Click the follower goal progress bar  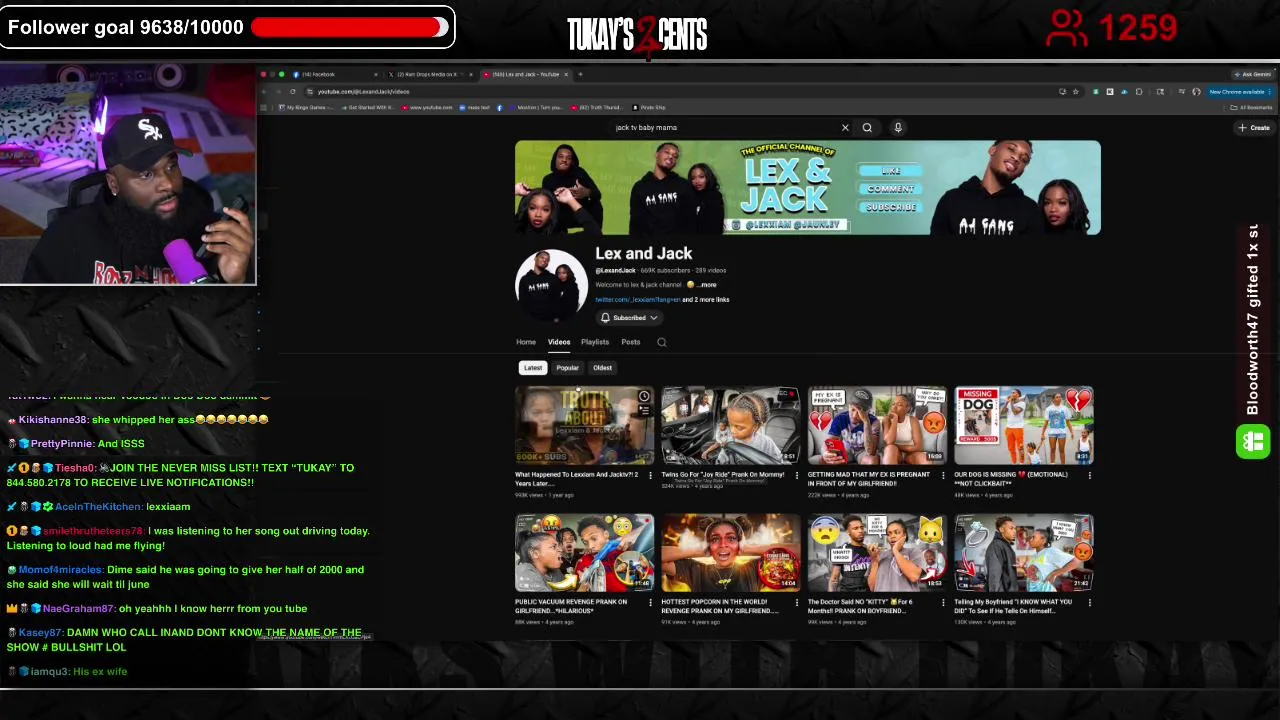coord(350,28)
